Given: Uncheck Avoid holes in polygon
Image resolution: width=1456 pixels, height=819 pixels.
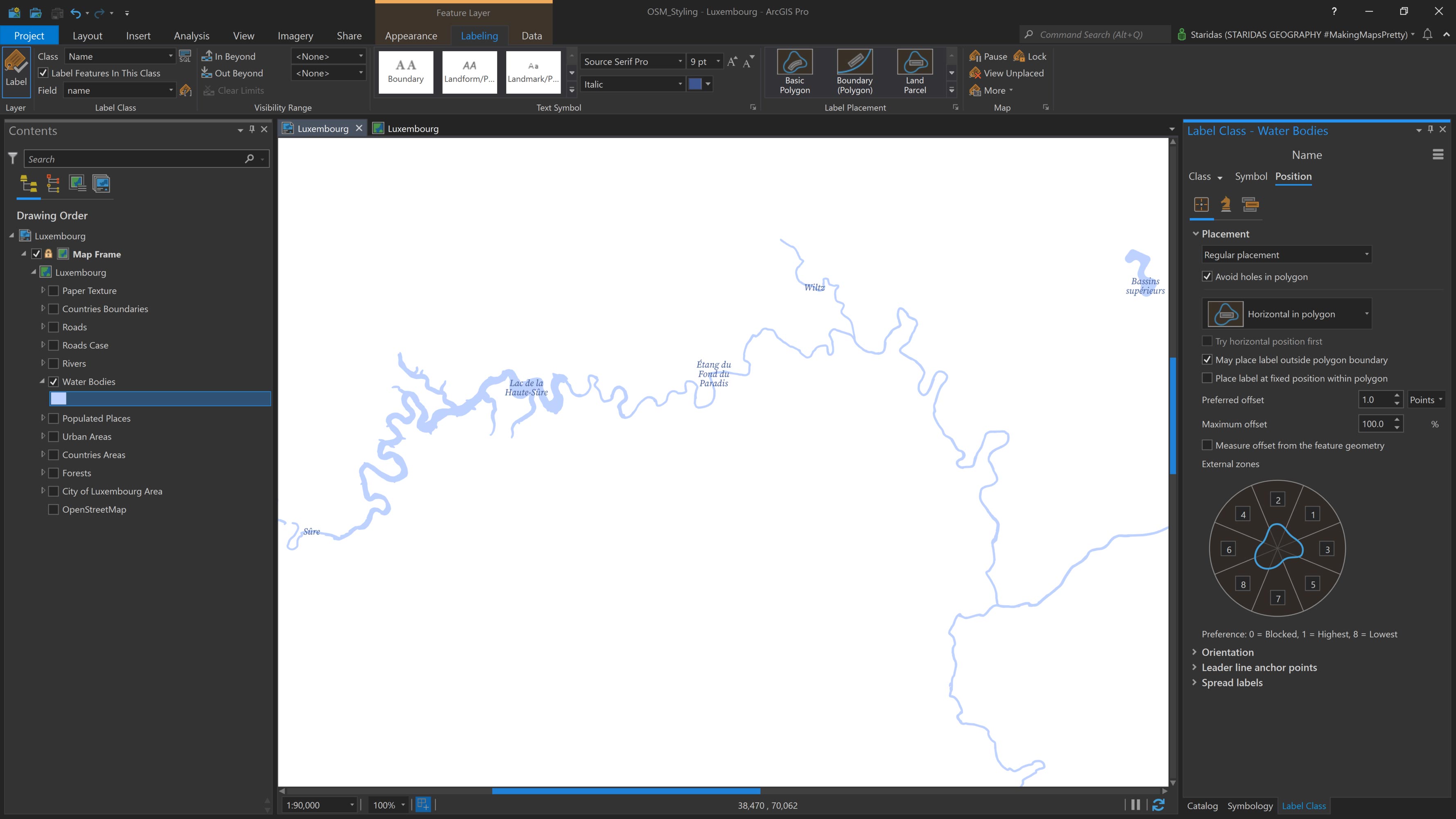Looking at the screenshot, I should tap(1207, 276).
